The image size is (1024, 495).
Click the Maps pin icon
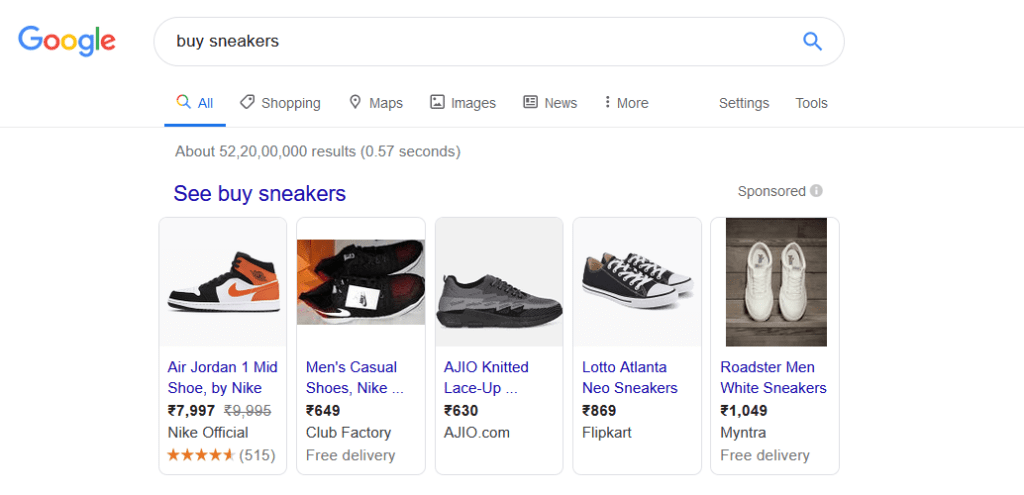(355, 102)
